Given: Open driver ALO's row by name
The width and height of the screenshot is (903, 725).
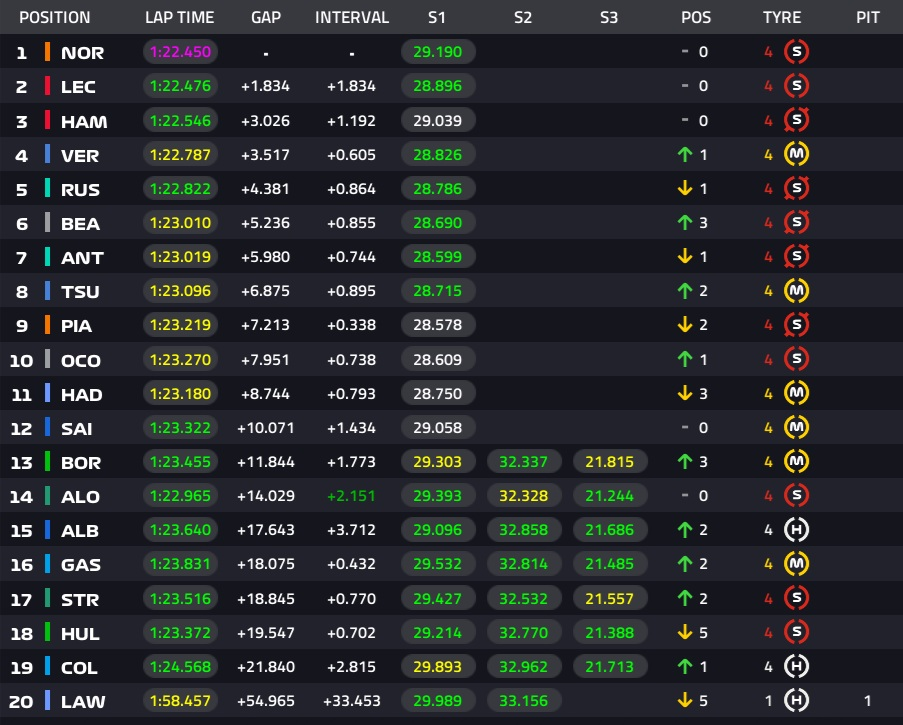Looking at the screenshot, I should click(x=82, y=496).
